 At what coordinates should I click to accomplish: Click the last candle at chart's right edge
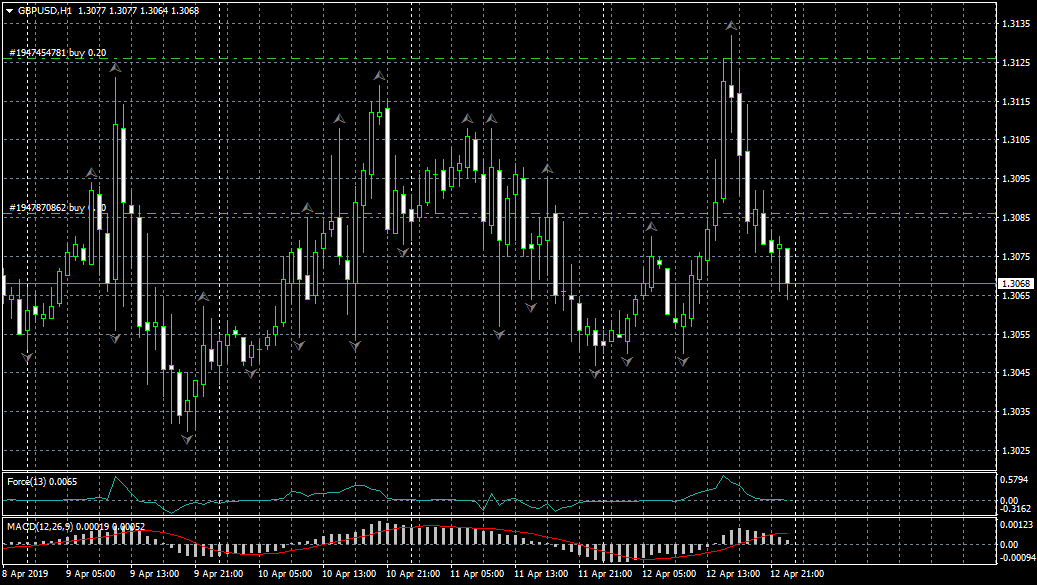(788, 266)
